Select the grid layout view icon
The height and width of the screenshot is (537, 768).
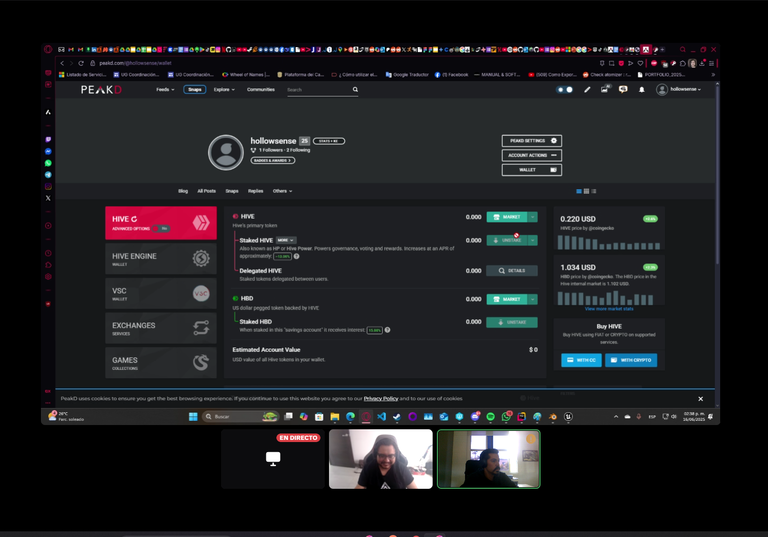click(586, 192)
